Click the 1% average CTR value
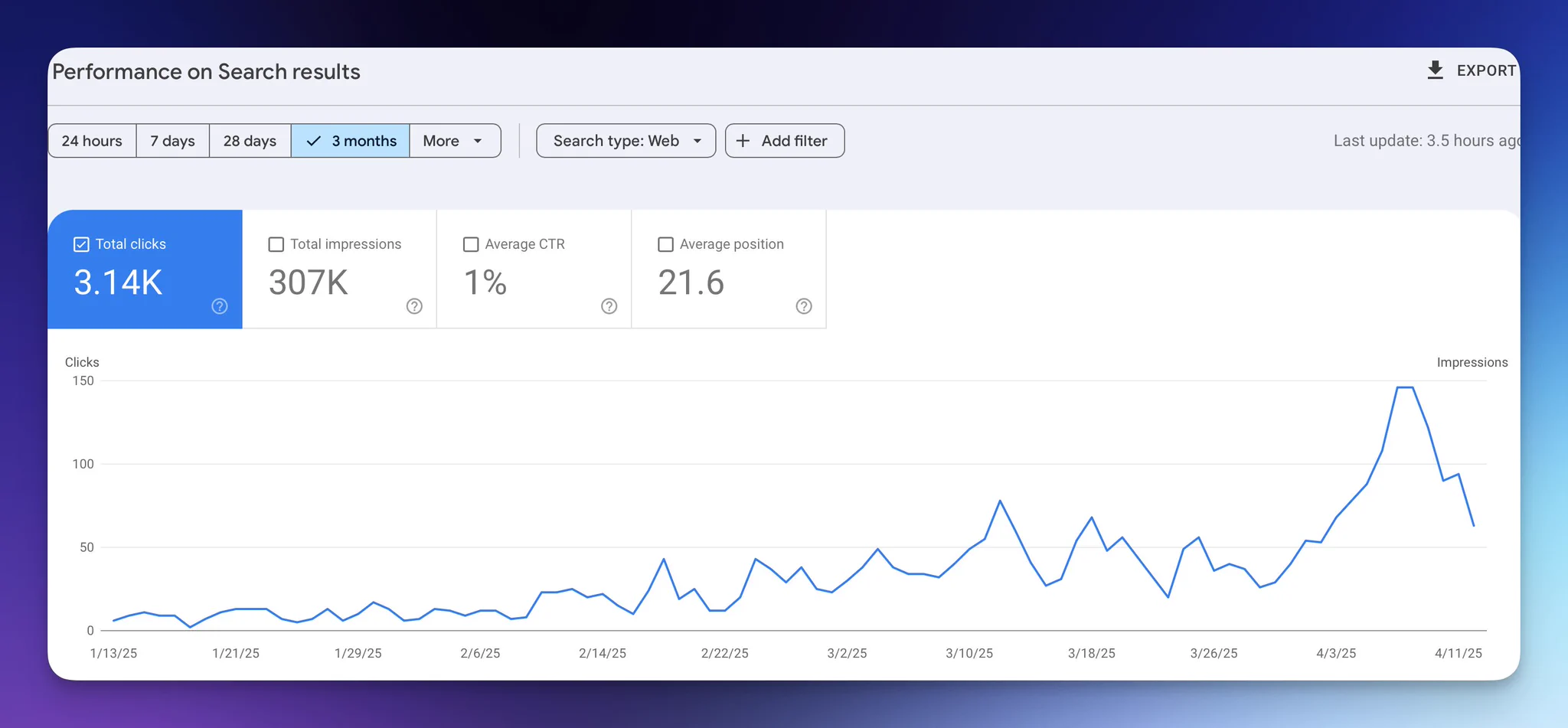Screen dimensions: 1568x728 [x=485, y=282]
